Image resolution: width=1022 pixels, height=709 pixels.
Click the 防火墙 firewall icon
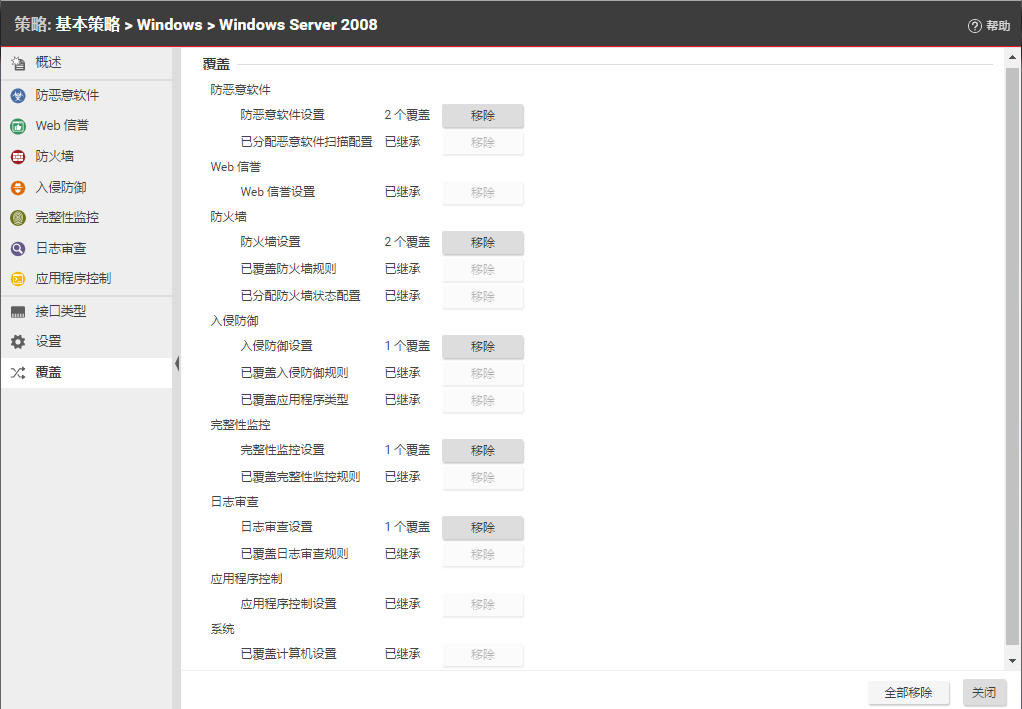click(17, 157)
